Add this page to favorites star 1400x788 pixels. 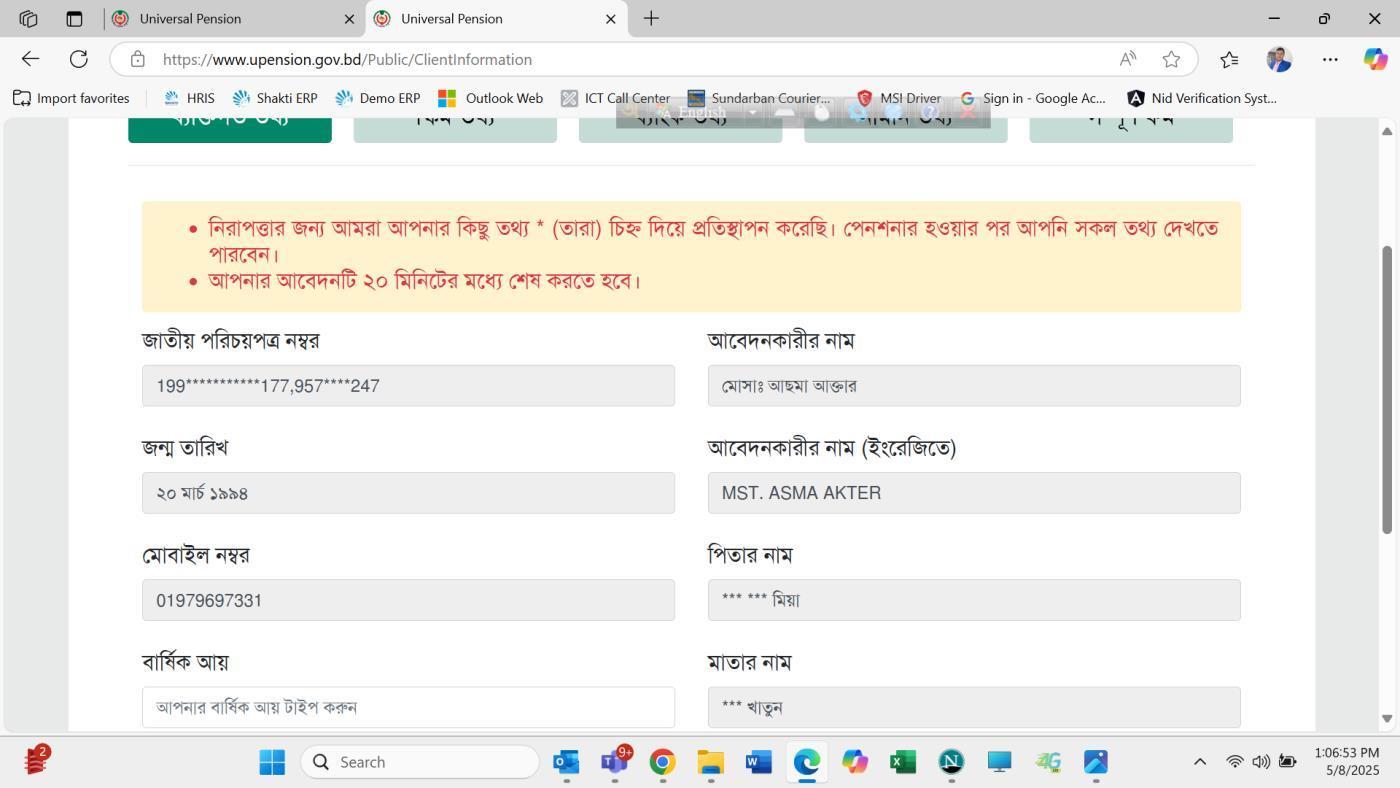(x=1171, y=59)
